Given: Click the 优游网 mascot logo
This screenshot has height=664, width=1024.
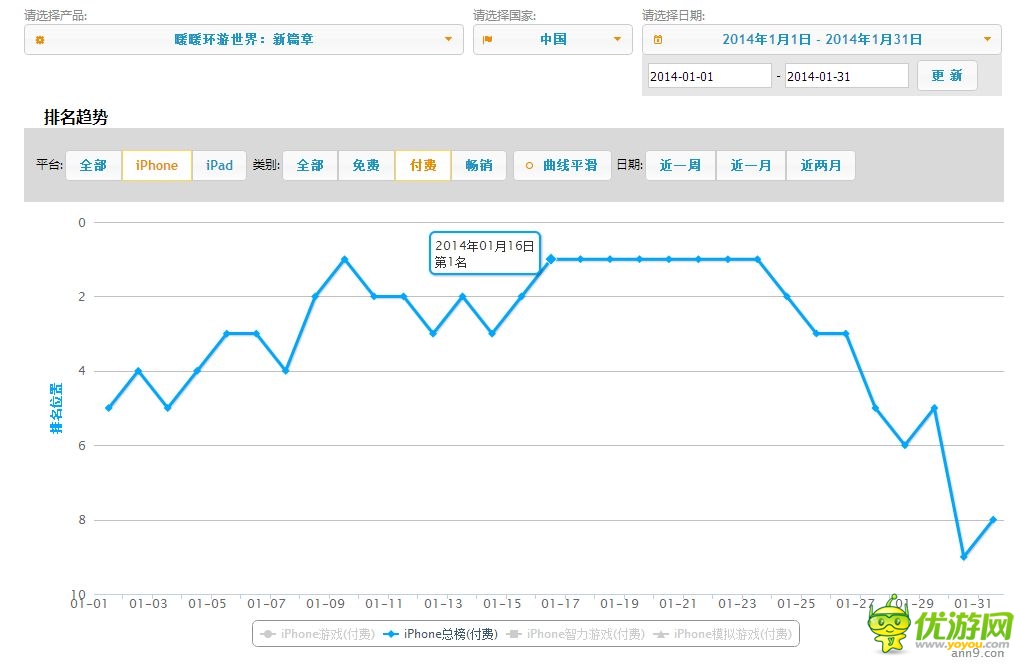Looking at the screenshot, I should 890,627.
